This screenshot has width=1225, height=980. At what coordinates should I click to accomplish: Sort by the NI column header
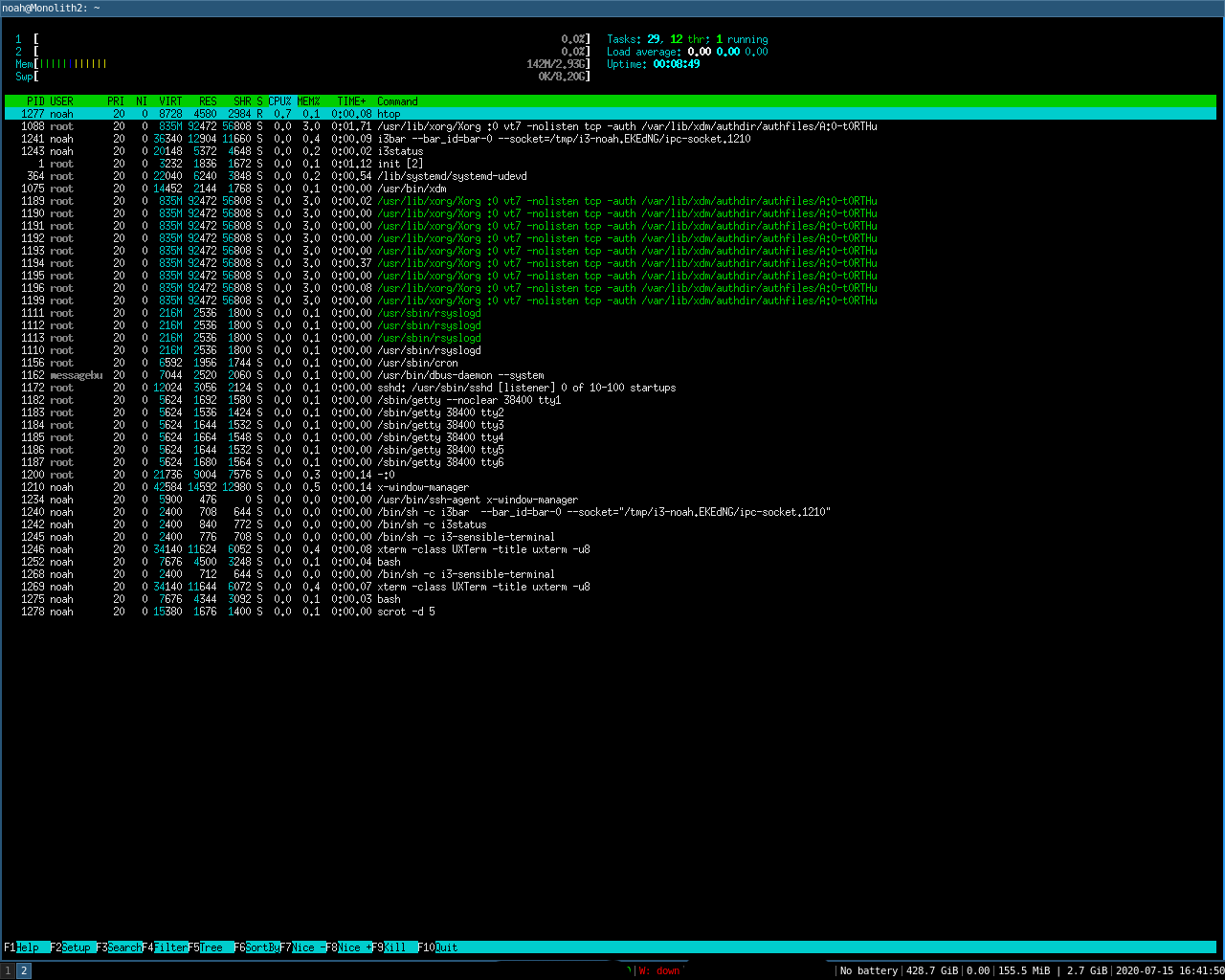pyautogui.click(x=142, y=101)
